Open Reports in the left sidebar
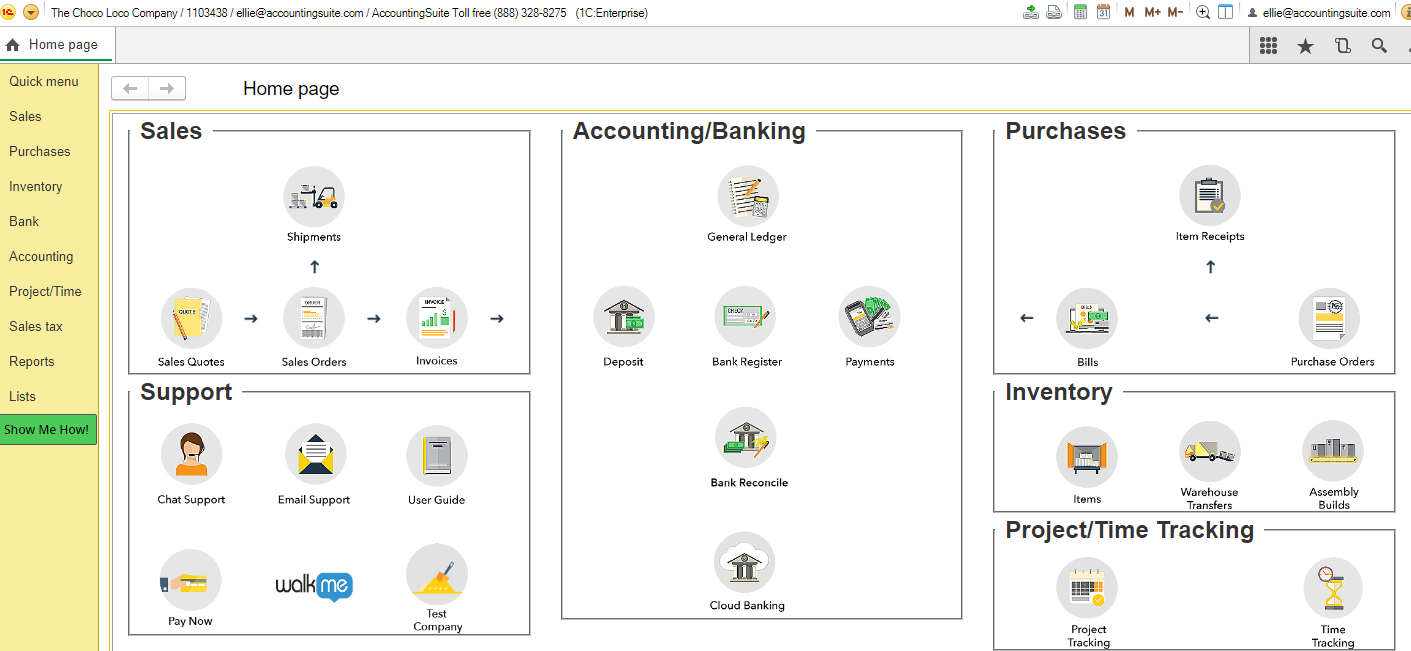 point(31,362)
